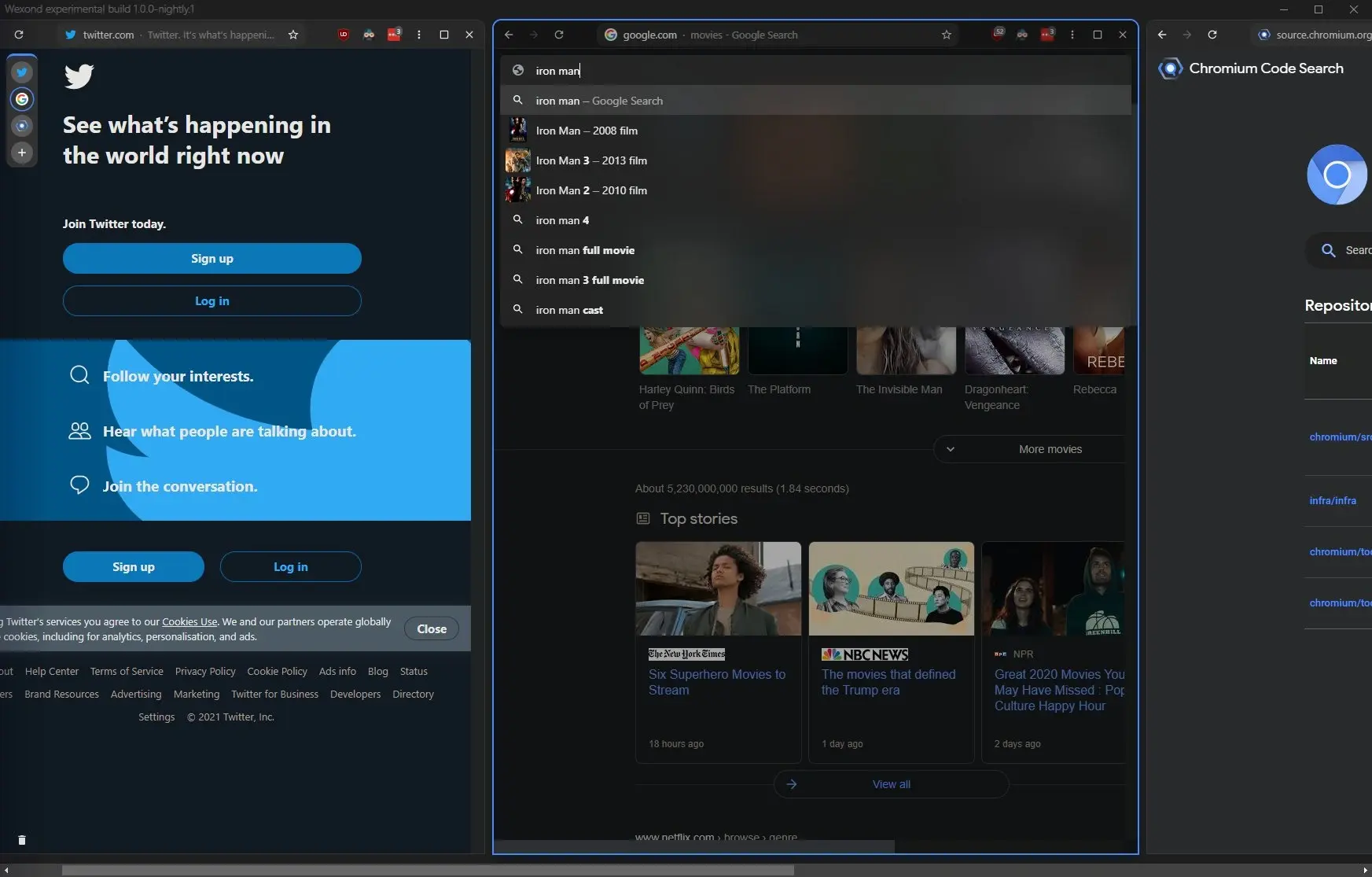Viewport: 1372px width, 877px height.
Task: Click the omnibox with text iron man
Action: tap(816, 71)
